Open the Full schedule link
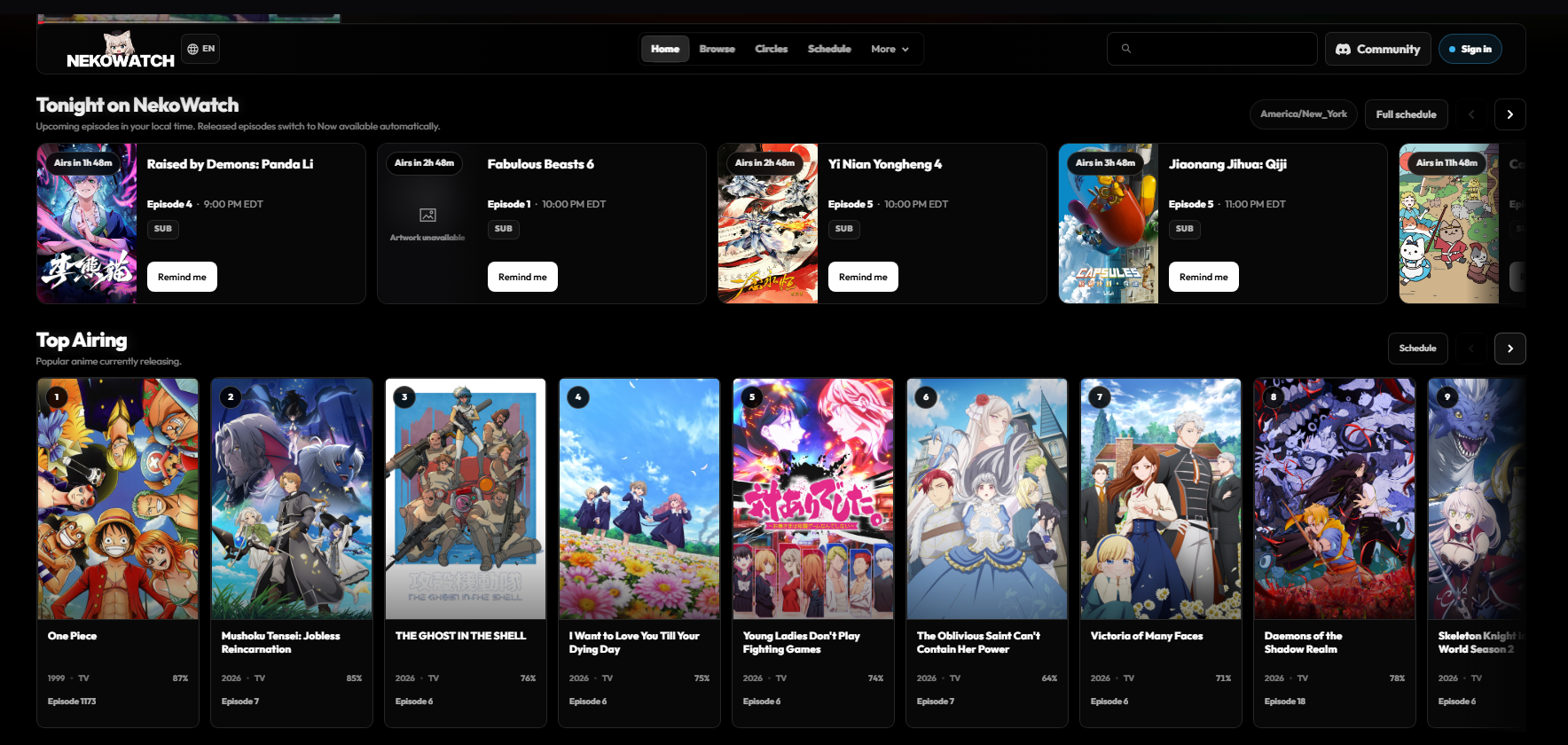Image resolution: width=1568 pixels, height=745 pixels. point(1407,114)
